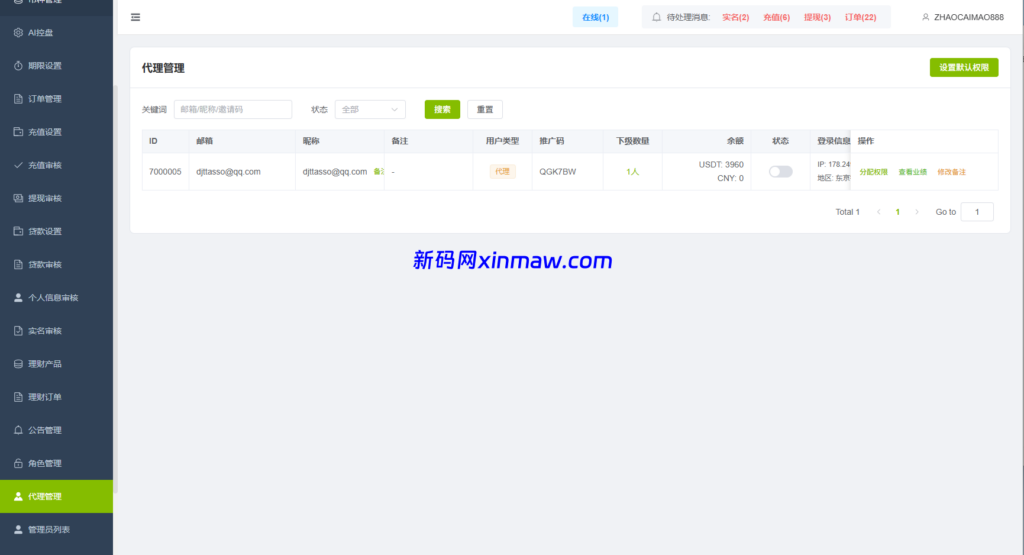
Task: Click the 代理 user type tag
Action: click(502, 172)
